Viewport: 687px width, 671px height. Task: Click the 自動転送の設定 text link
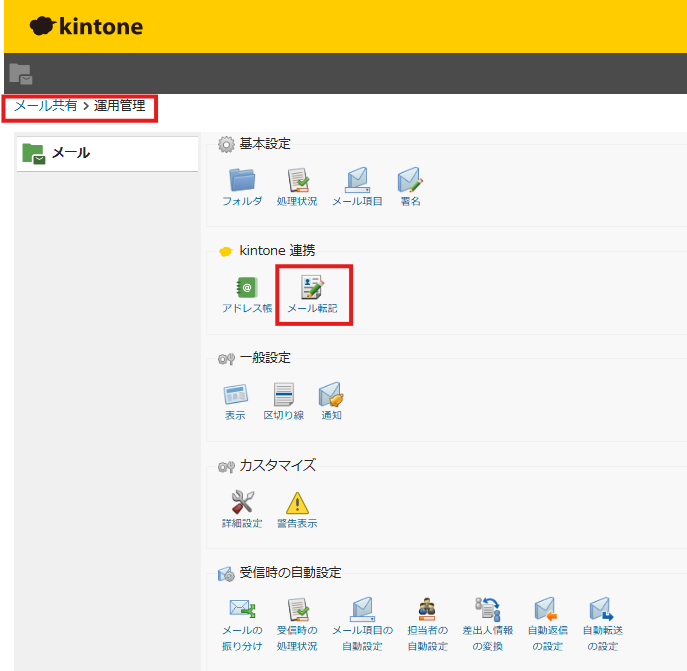[x=603, y=638]
